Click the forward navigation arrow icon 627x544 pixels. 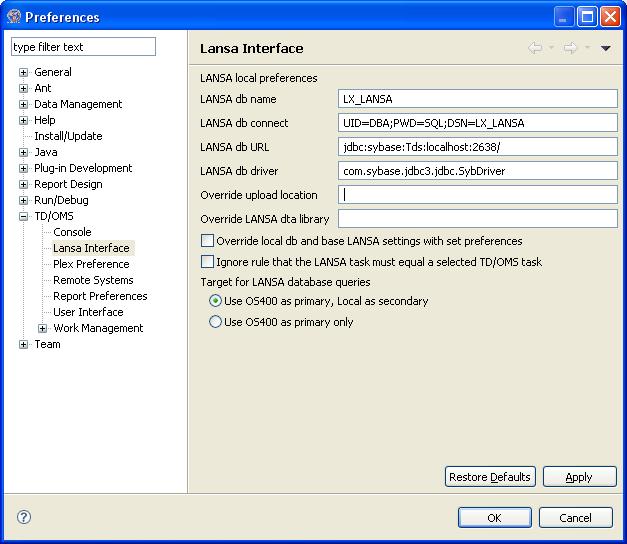pos(570,48)
